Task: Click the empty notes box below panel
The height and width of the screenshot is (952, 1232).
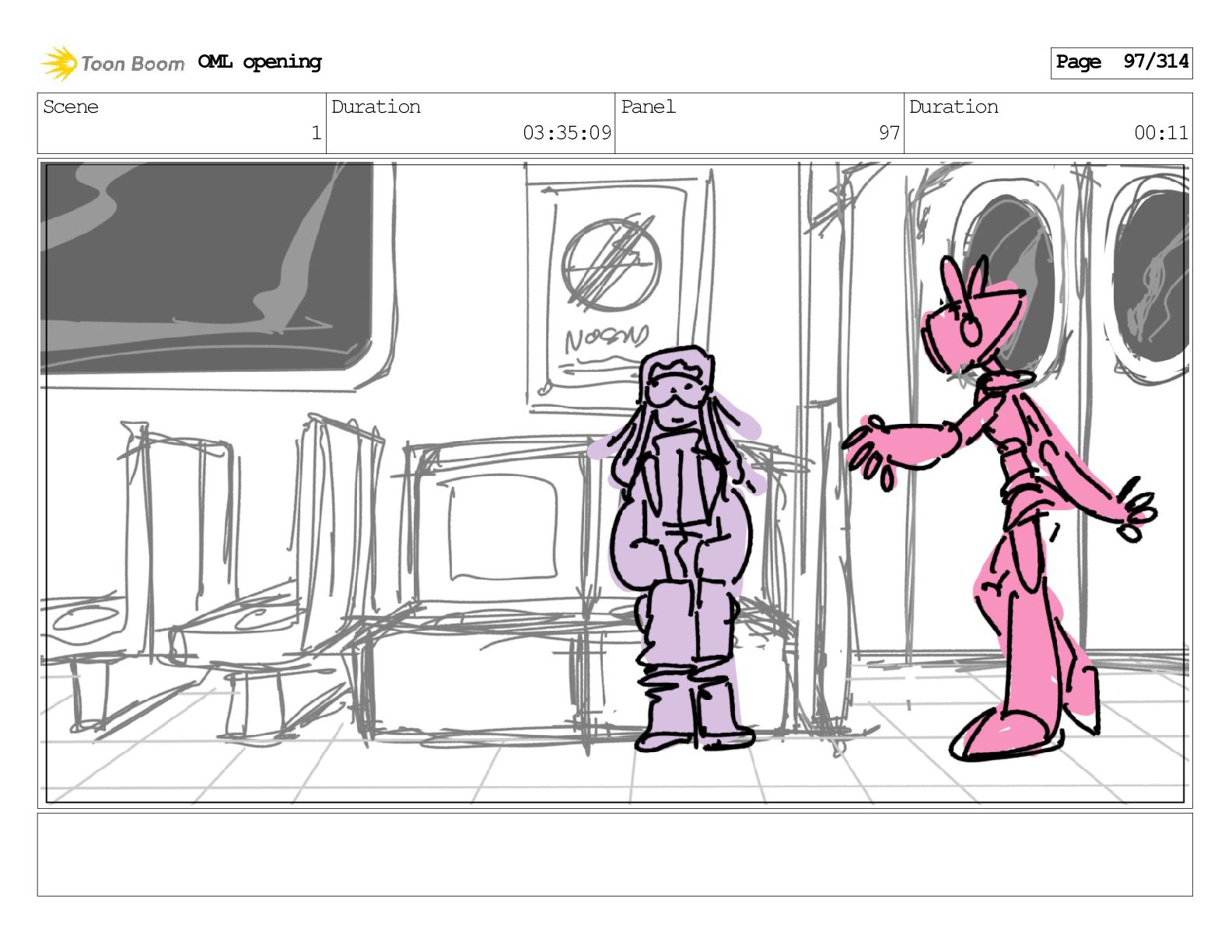Action: 614,855
